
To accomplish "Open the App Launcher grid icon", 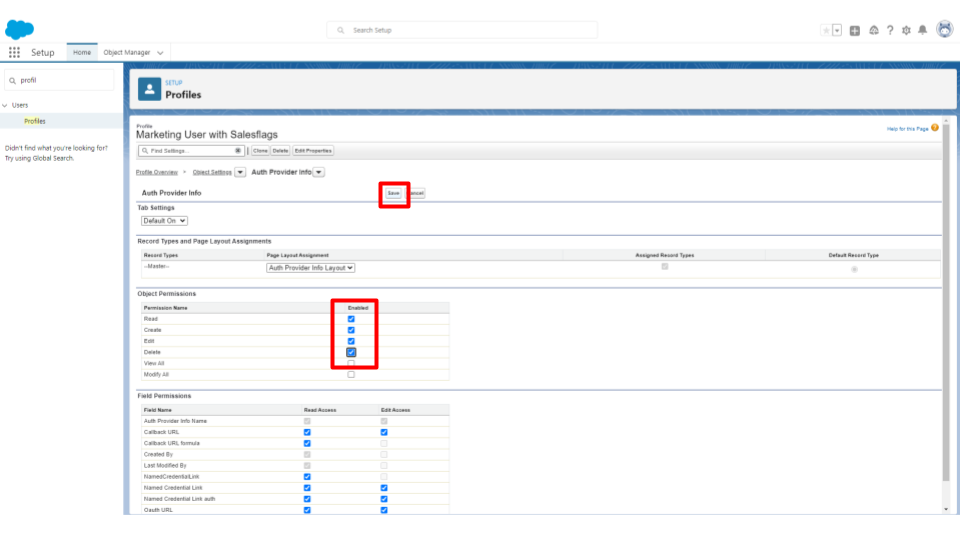I will (14, 53).
